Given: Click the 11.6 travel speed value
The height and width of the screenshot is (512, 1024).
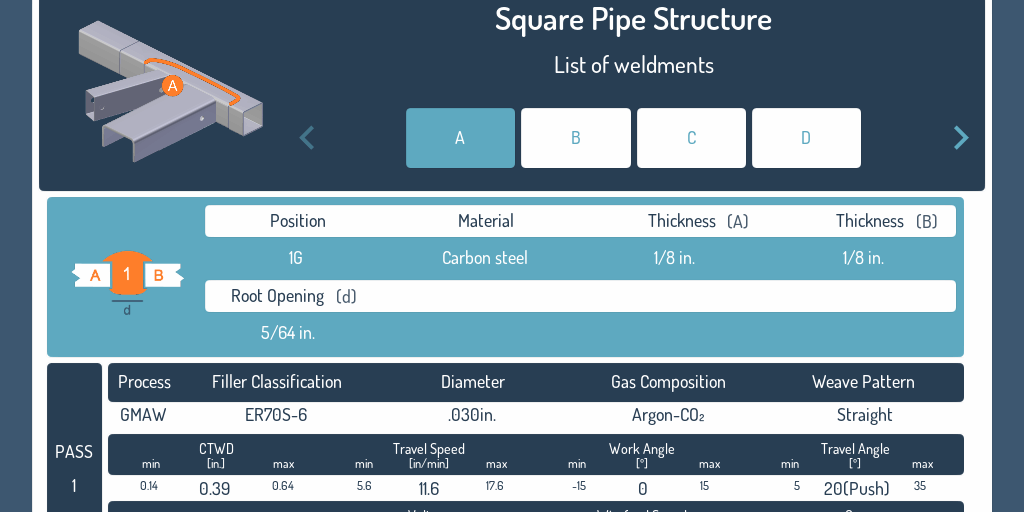Looking at the screenshot, I should click(x=429, y=489).
